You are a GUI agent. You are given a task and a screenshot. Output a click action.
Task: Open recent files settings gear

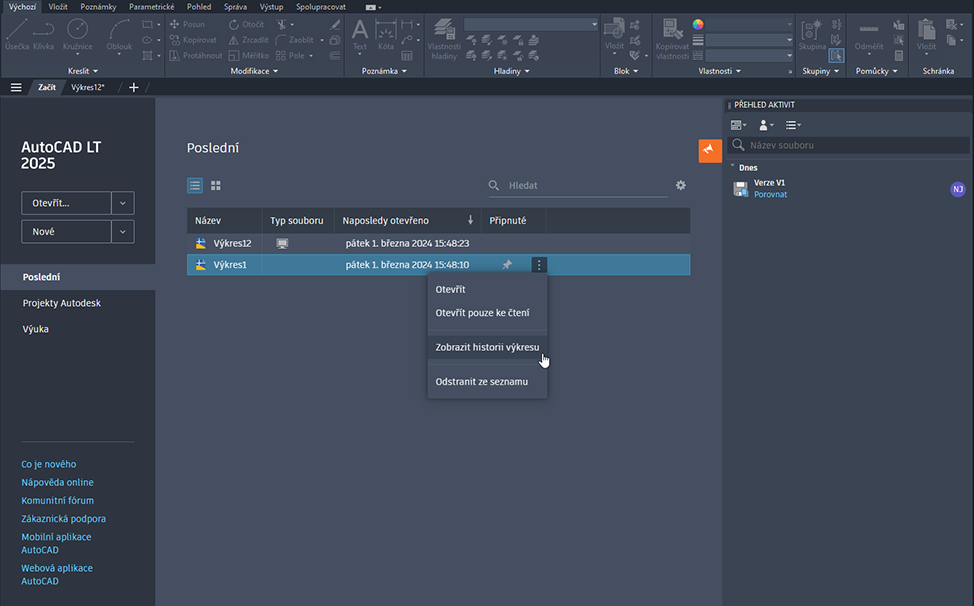[681, 185]
